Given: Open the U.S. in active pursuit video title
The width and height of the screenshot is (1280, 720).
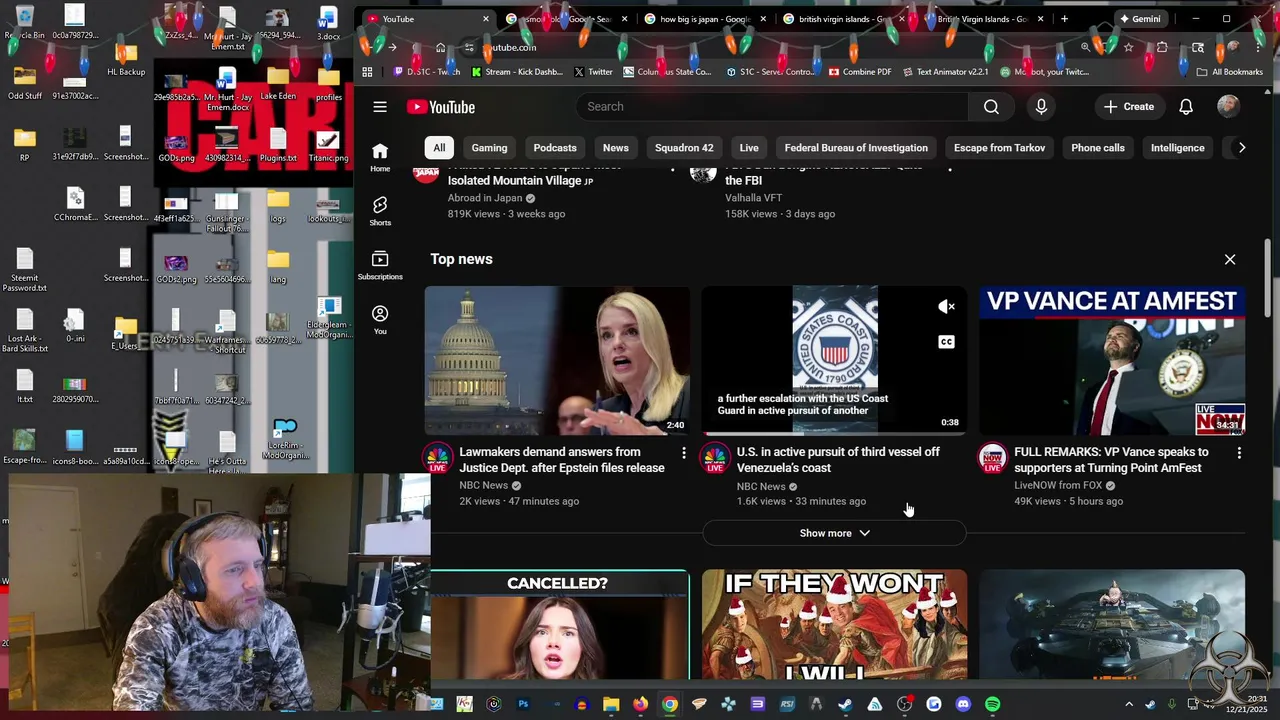Looking at the screenshot, I should pyautogui.click(x=838, y=460).
